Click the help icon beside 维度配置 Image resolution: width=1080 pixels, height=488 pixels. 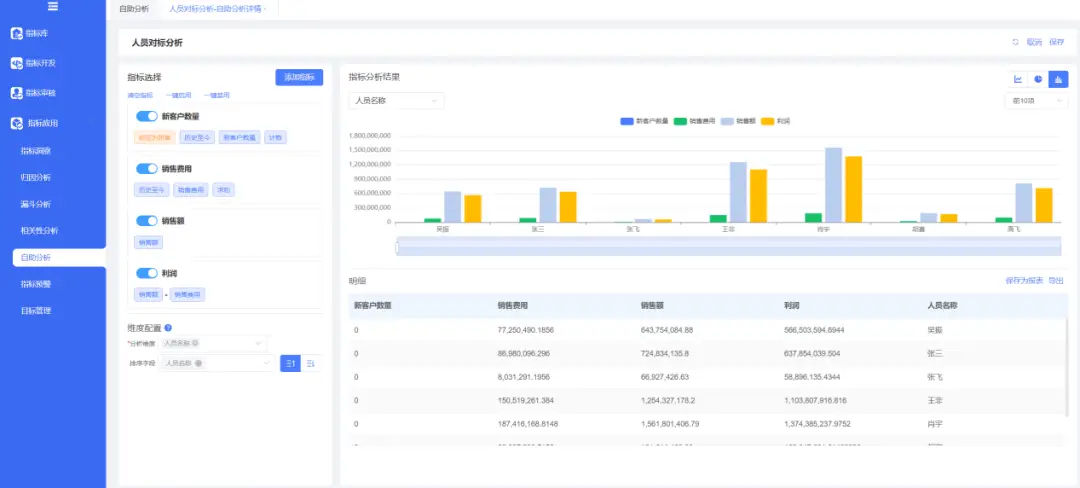pos(168,328)
